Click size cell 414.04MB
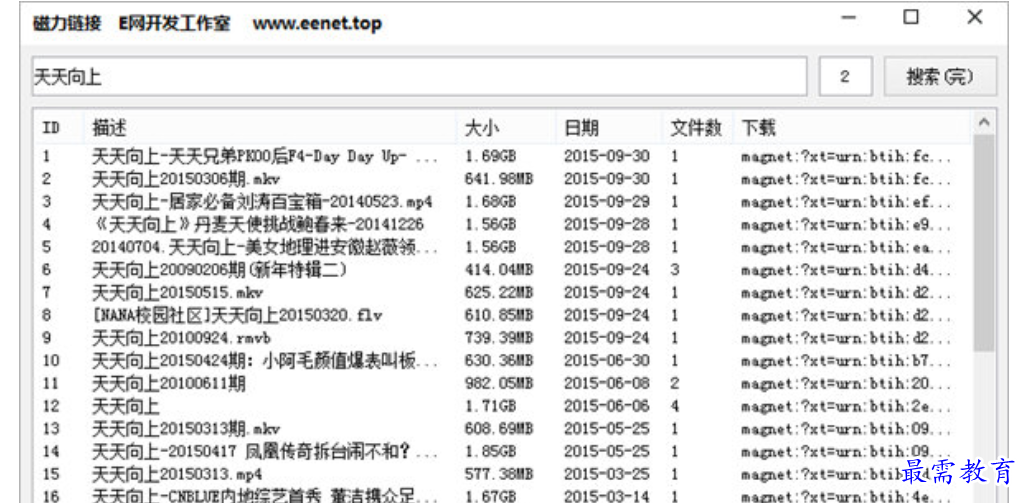 [x=498, y=269]
